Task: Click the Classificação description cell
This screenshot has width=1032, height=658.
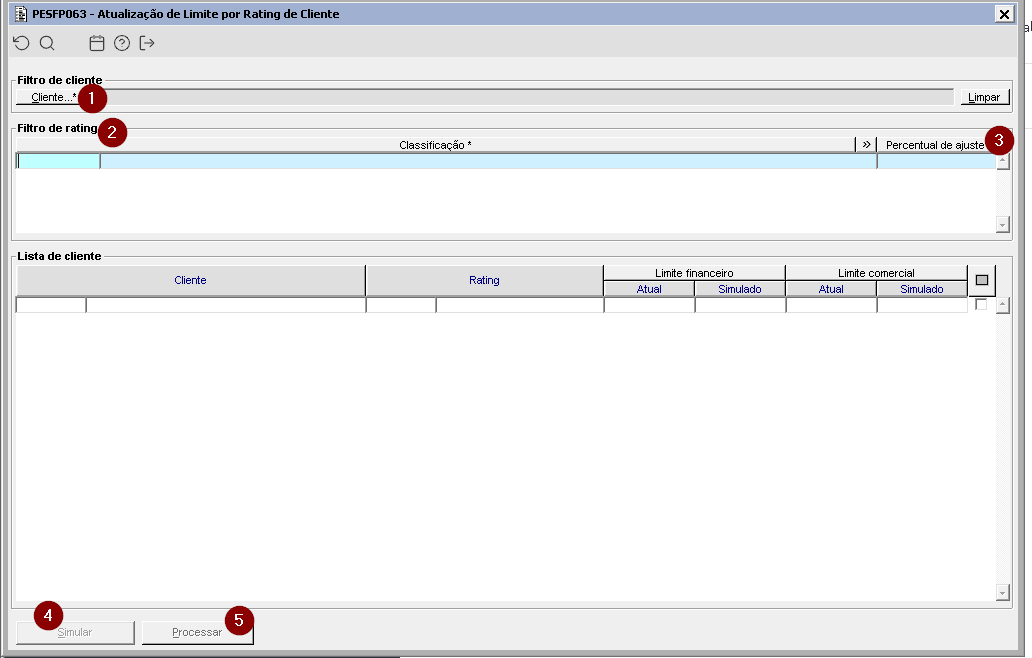Action: click(488, 161)
